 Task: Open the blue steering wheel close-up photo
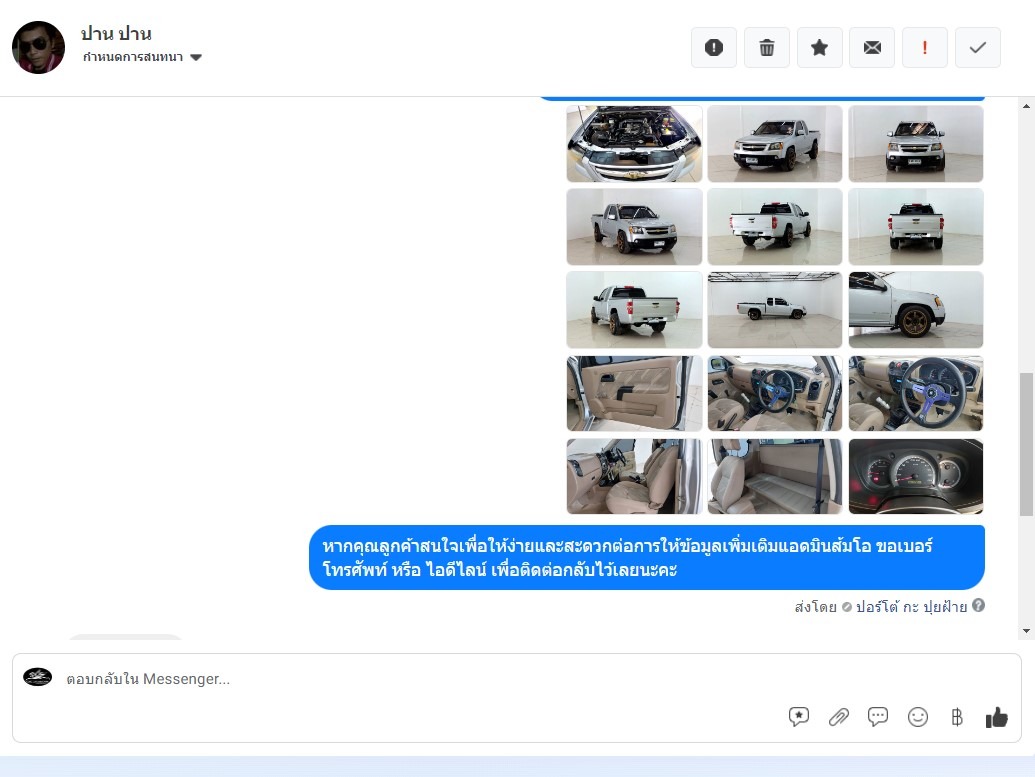pos(916,393)
